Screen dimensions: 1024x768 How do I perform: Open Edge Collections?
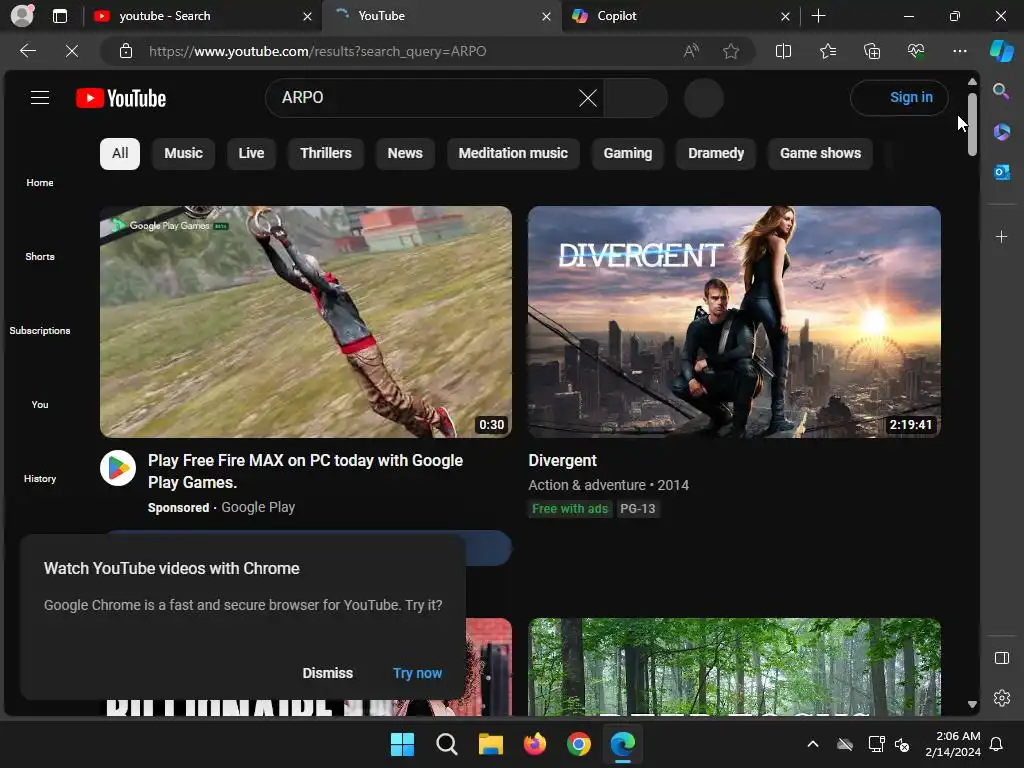tap(872, 51)
